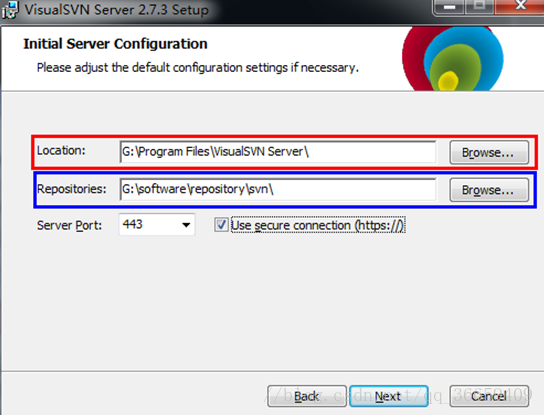Toggle Use secure connection (https://) checkbox
The height and width of the screenshot is (415, 544).
pos(221,225)
